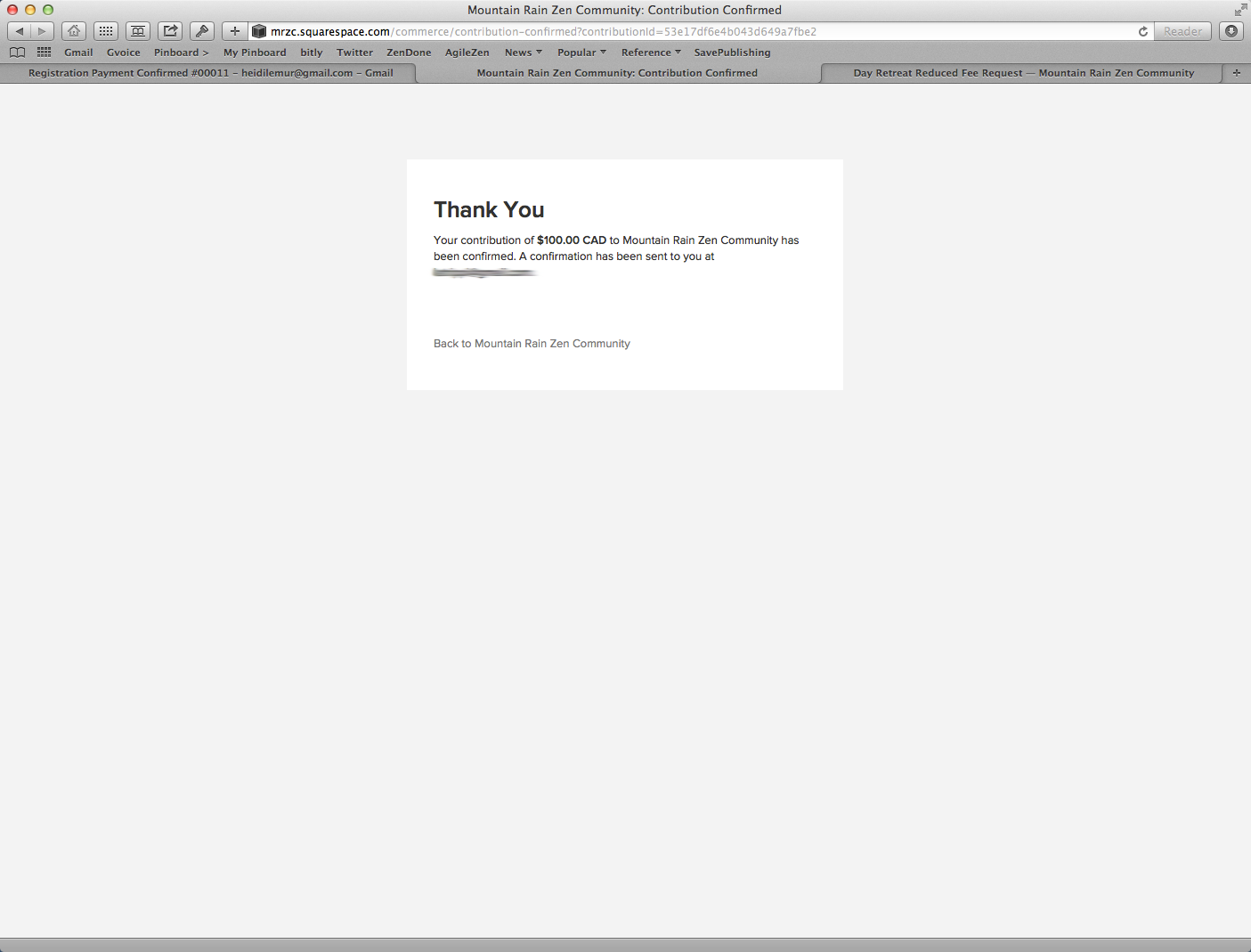Add bookmark with the plus toolbar button
This screenshot has width=1251, height=952.
pyautogui.click(x=234, y=31)
